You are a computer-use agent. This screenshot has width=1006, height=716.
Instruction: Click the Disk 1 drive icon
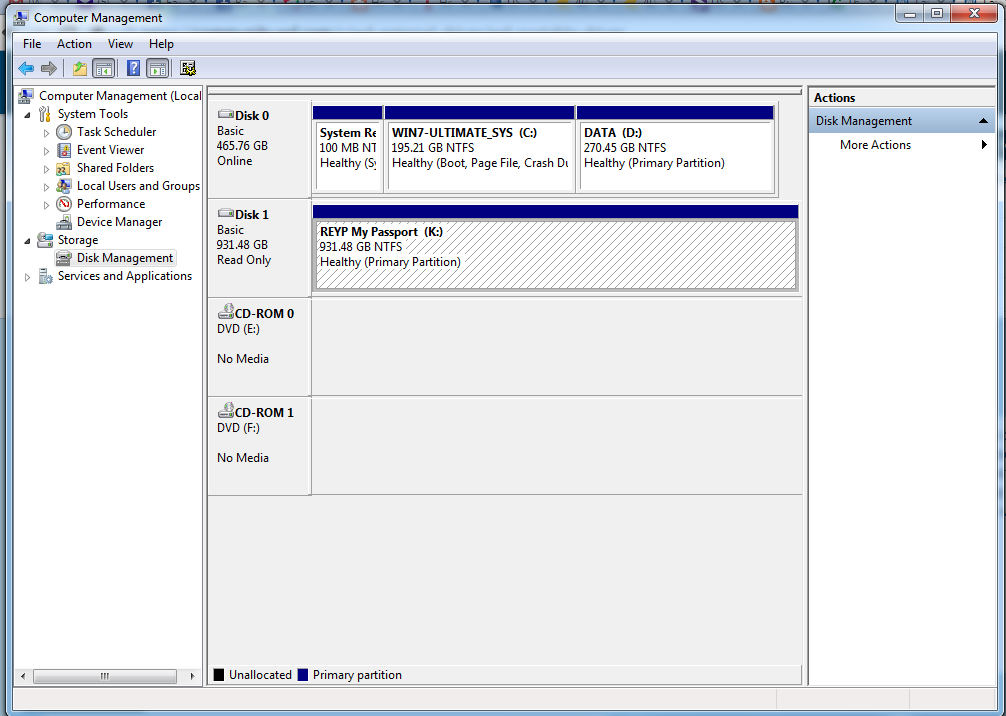coord(225,213)
